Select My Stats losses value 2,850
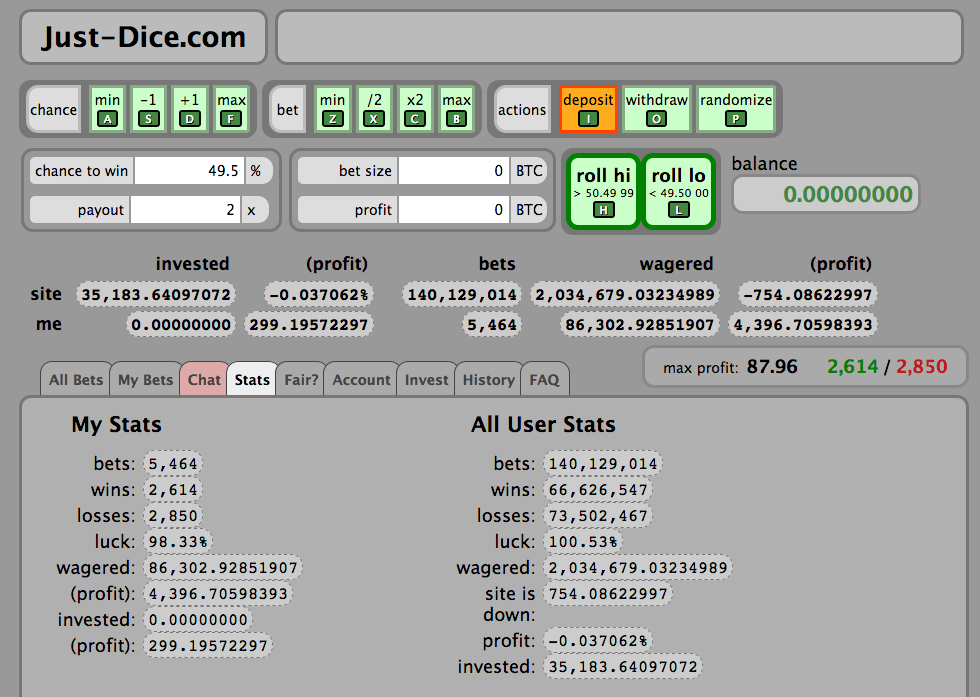The image size is (980, 697). 173,516
